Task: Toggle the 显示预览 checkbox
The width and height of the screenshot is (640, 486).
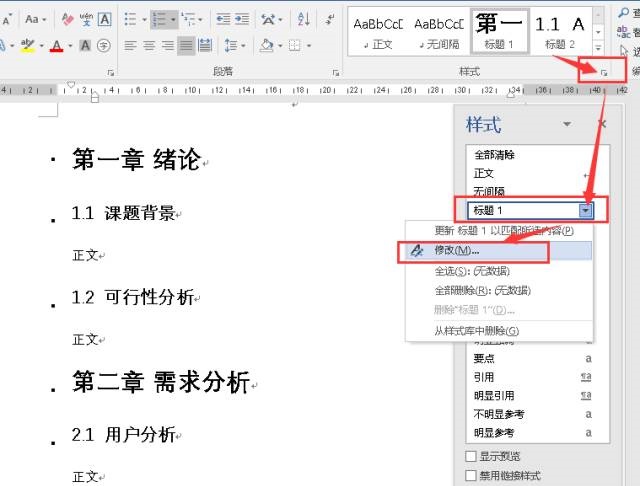Action: pos(472,457)
